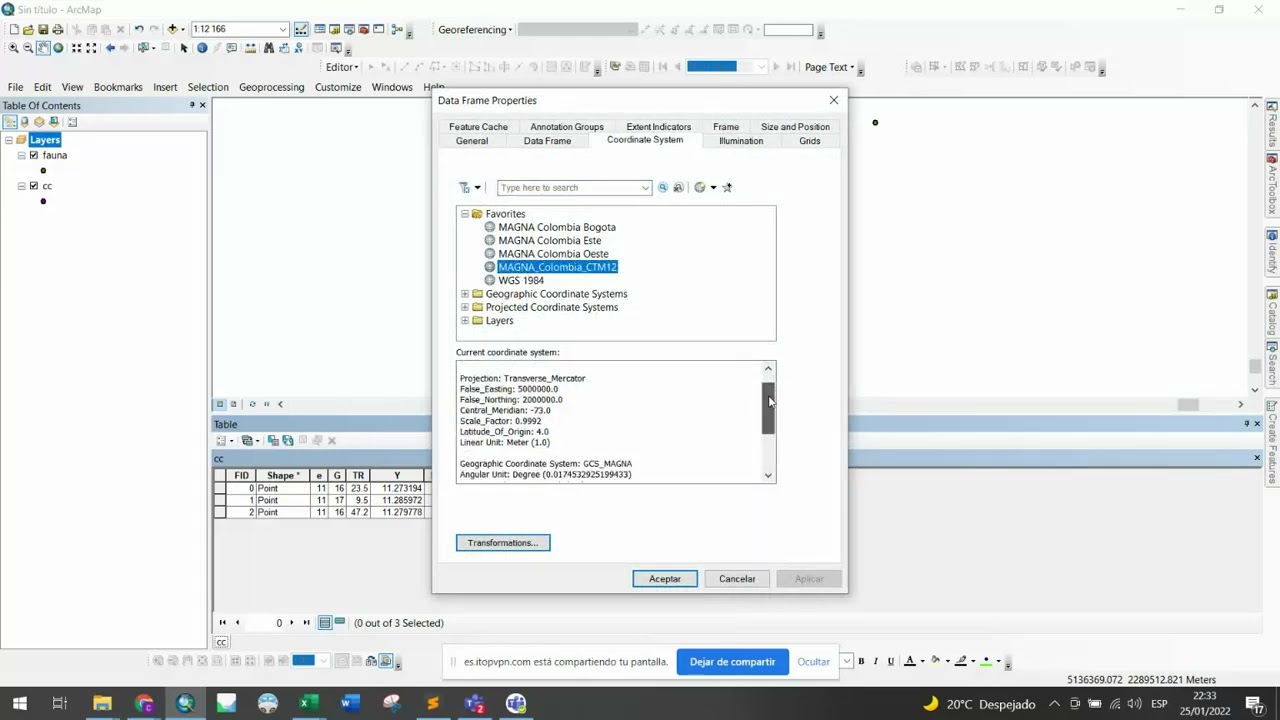Viewport: 1280px width, 720px height.
Task: Click the Full Extent globe icon
Action: point(58,48)
